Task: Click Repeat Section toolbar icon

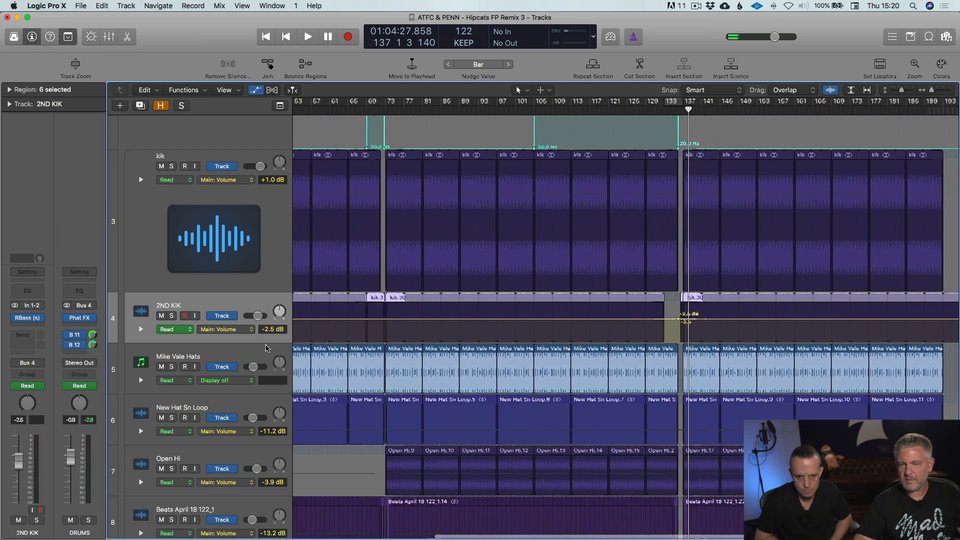Action: pyautogui.click(x=593, y=64)
